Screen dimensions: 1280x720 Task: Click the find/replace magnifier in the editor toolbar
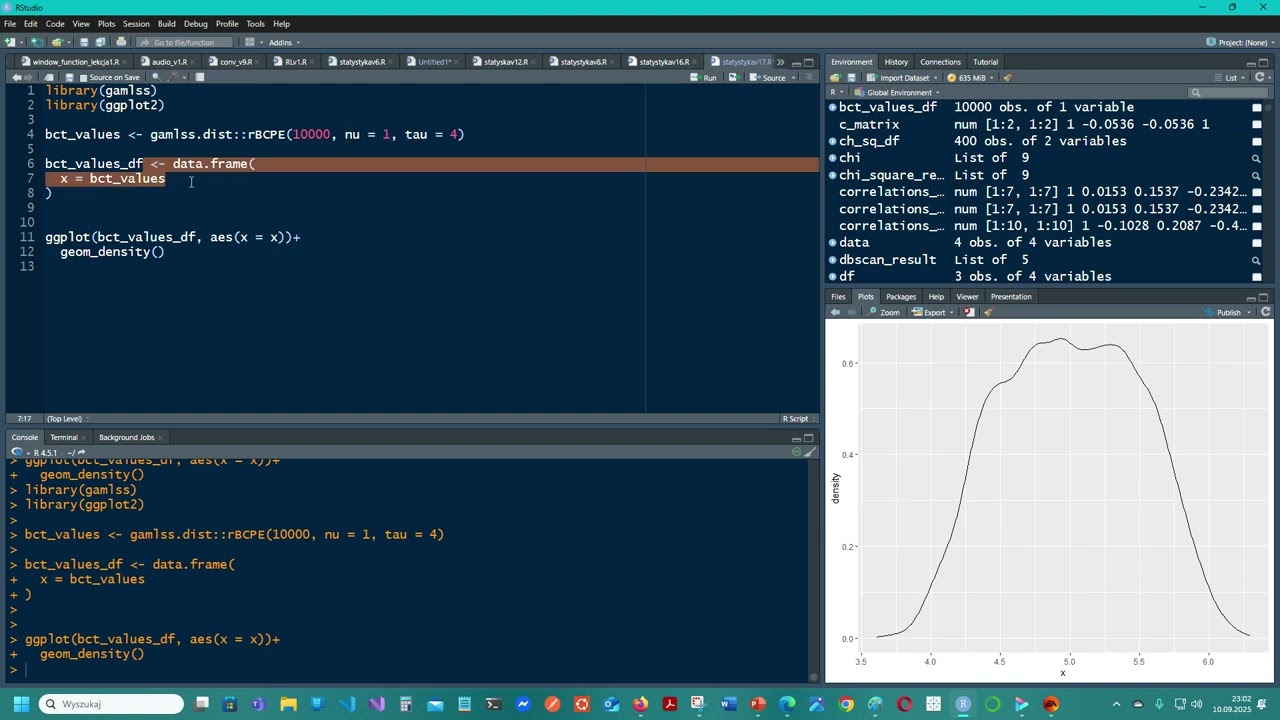click(x=155, y=78)
